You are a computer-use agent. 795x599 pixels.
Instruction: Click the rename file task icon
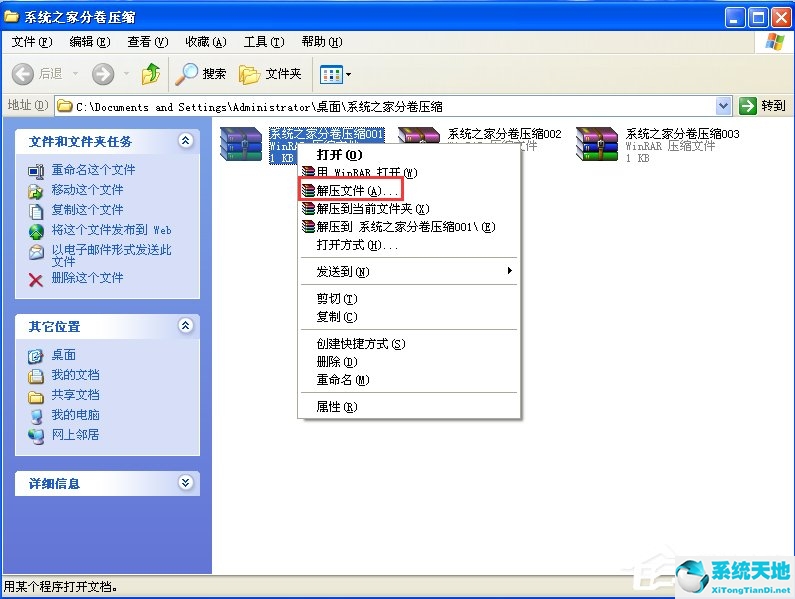pyautogui.click(x=36, y=172)
